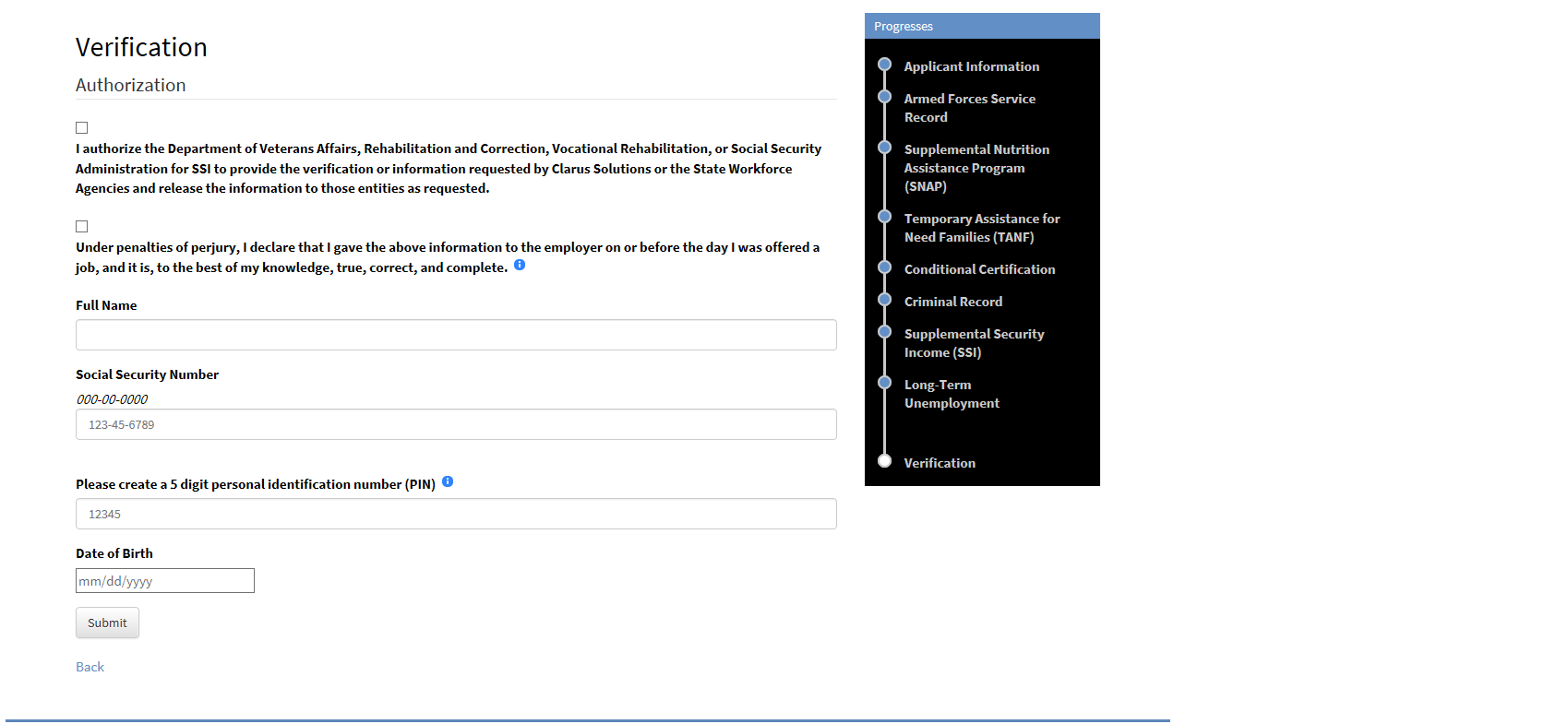Submit the verification form
Screen dimensions: 1568x724
point(107,623)
